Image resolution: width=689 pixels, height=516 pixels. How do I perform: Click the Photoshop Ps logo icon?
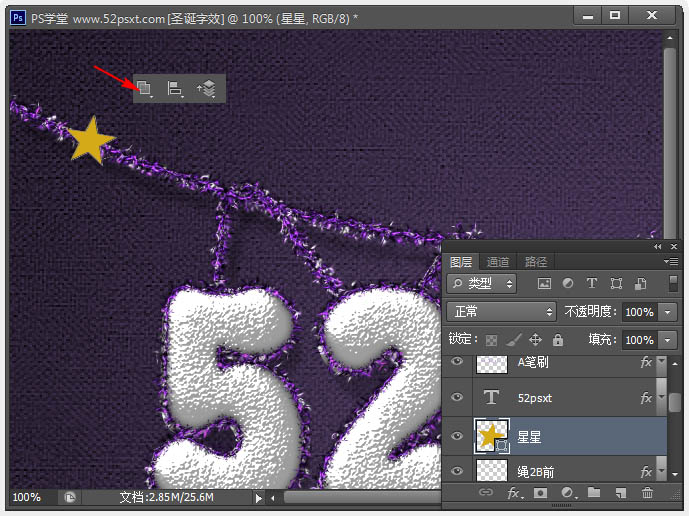[18, 18]
